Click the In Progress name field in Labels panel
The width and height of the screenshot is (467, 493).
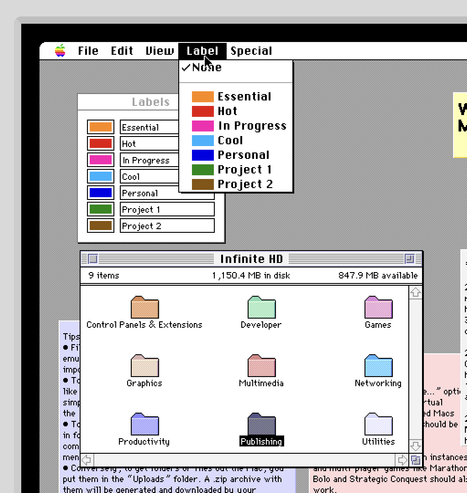point(149,160)
